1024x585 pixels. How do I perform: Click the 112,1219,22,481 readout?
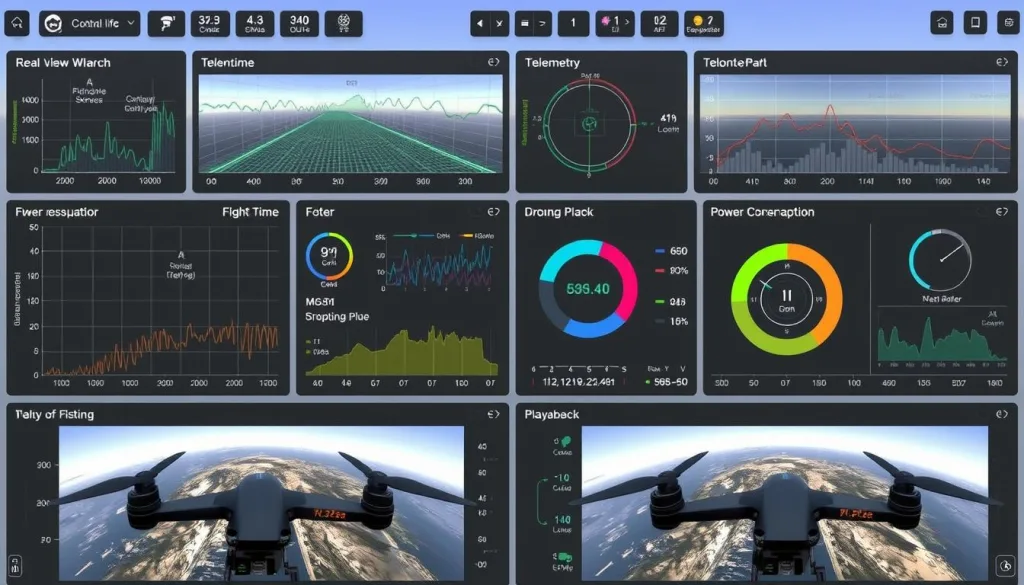[x=578, y=382]
